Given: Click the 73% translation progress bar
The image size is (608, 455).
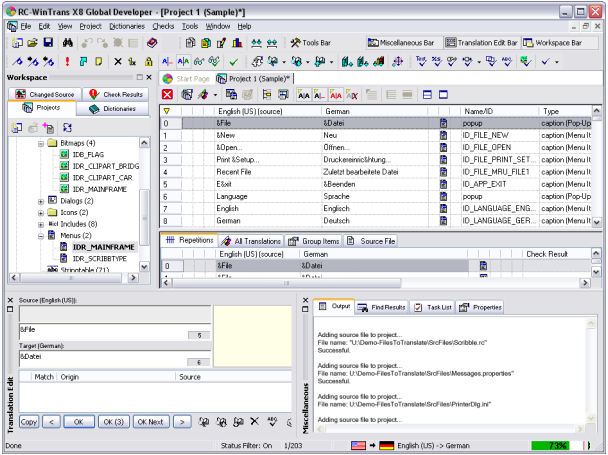Looking at the screenshot, I should [x=557, y=445].
